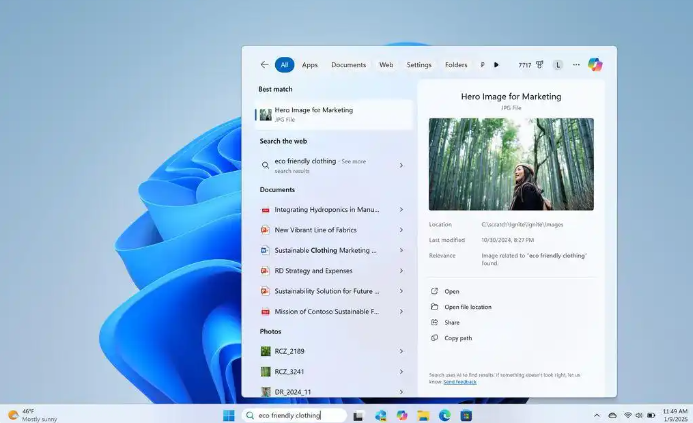Expand RCZ_2189 photo result chevron

tap(401, 351)
